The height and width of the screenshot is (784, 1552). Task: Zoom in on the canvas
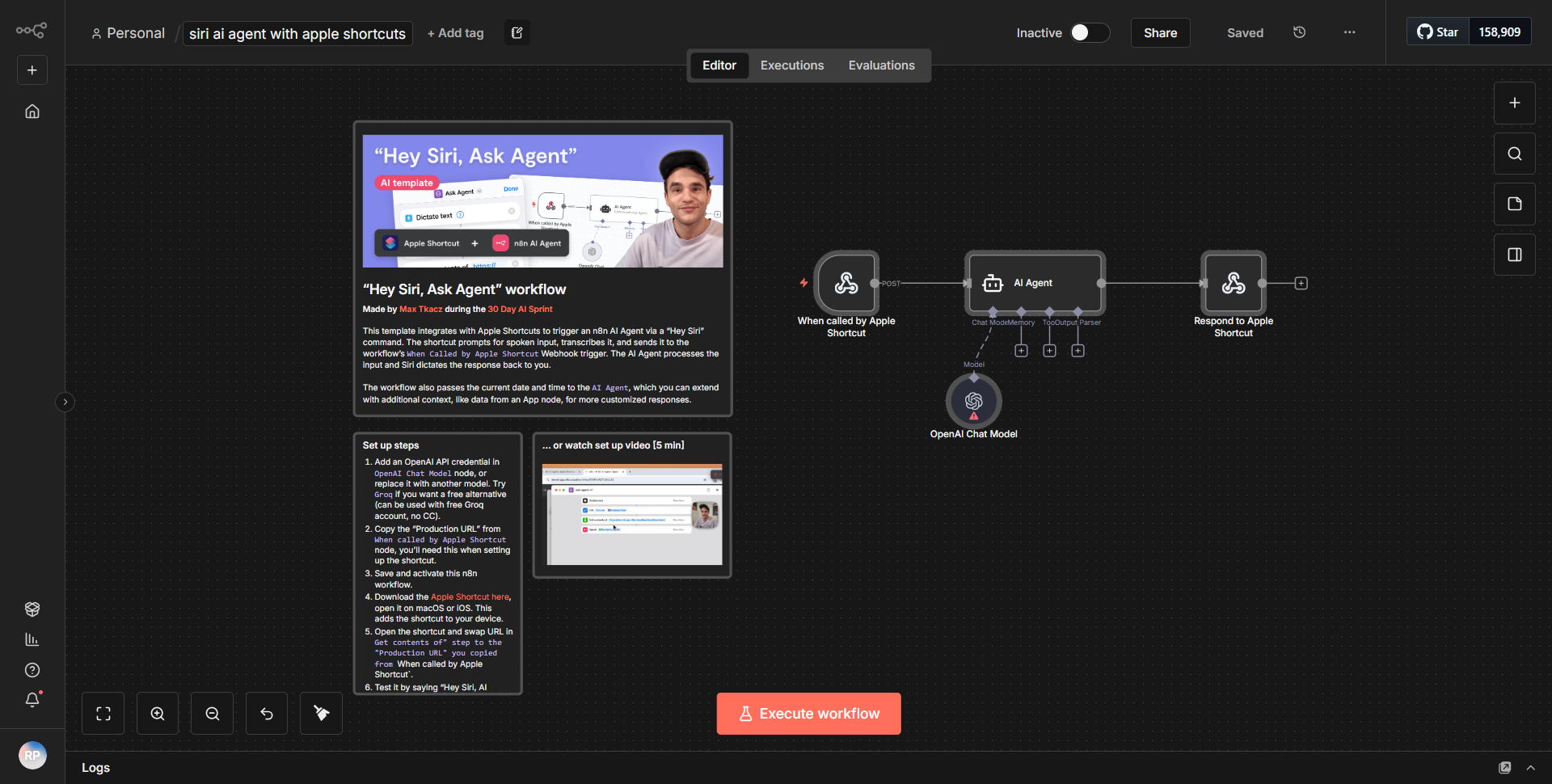pos(158,714)
